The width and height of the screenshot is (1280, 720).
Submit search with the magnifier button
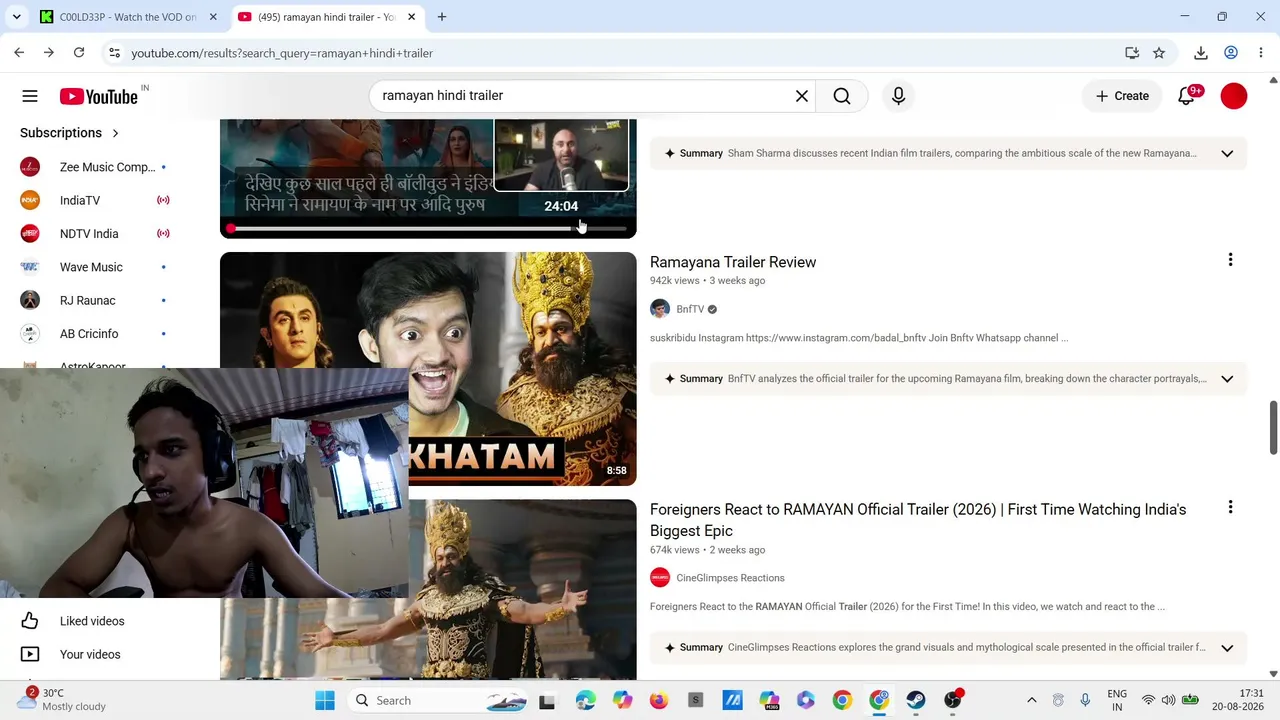coord(842,96)
